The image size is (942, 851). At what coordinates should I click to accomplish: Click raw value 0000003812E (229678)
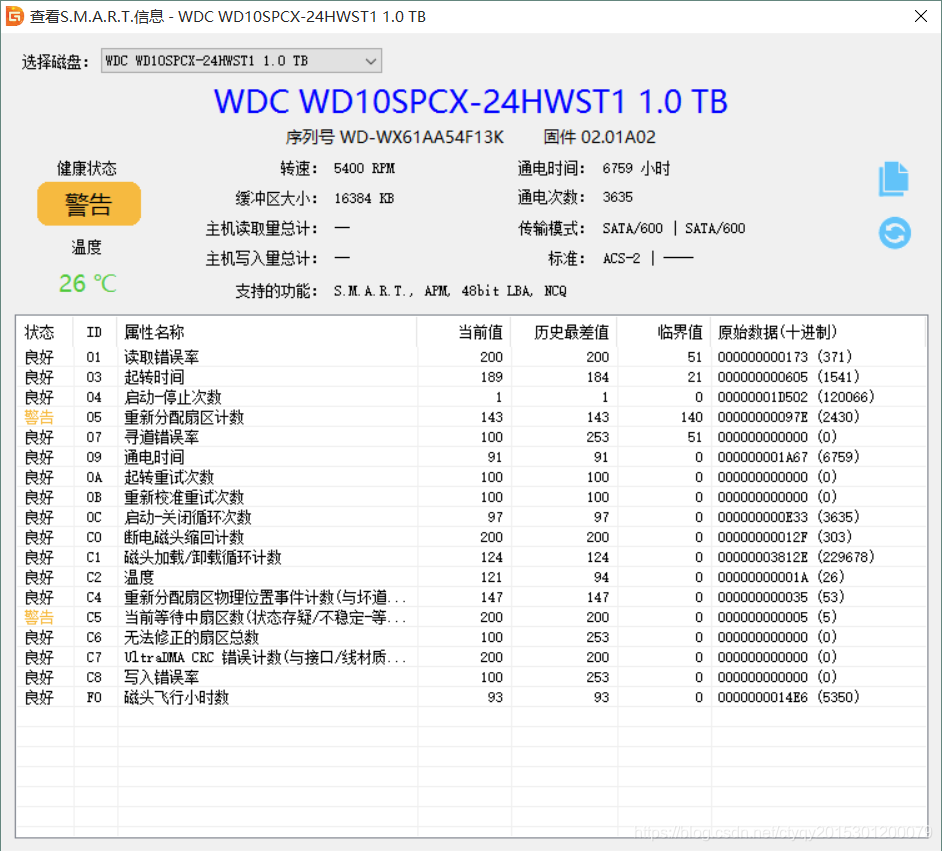pyautogui.click(x=796, y=557)
